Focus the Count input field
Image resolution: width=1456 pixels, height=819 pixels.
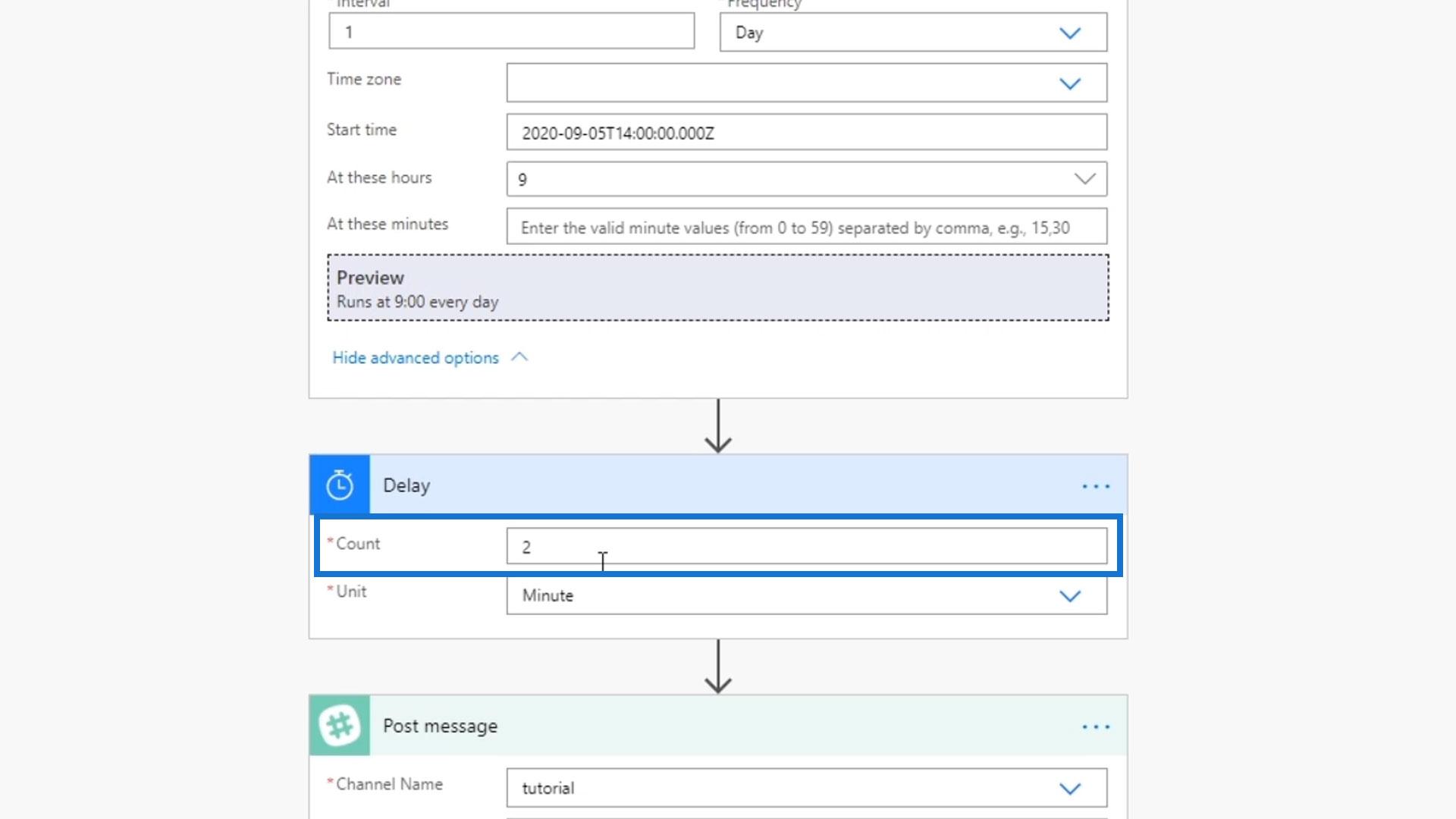[x=806, y=547]
